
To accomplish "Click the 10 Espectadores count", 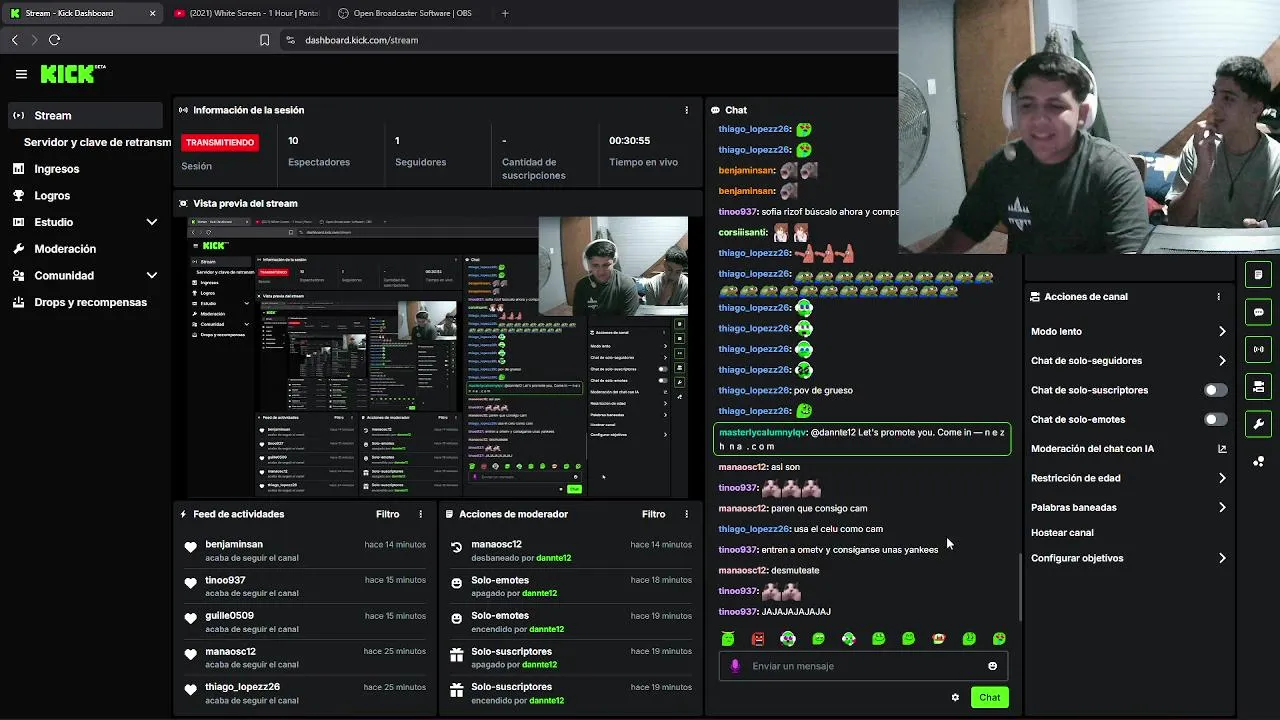I will (x=293, y=141).
